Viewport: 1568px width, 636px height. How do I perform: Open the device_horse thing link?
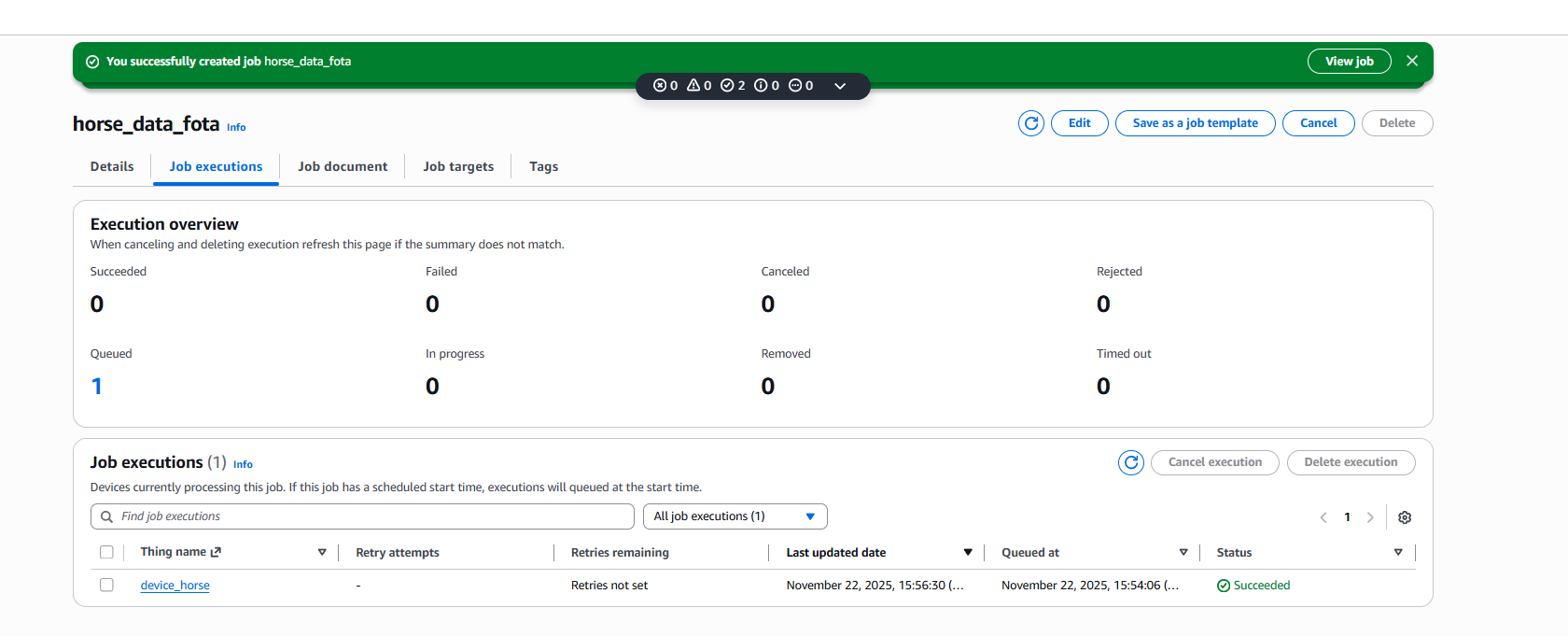point(175,586)
